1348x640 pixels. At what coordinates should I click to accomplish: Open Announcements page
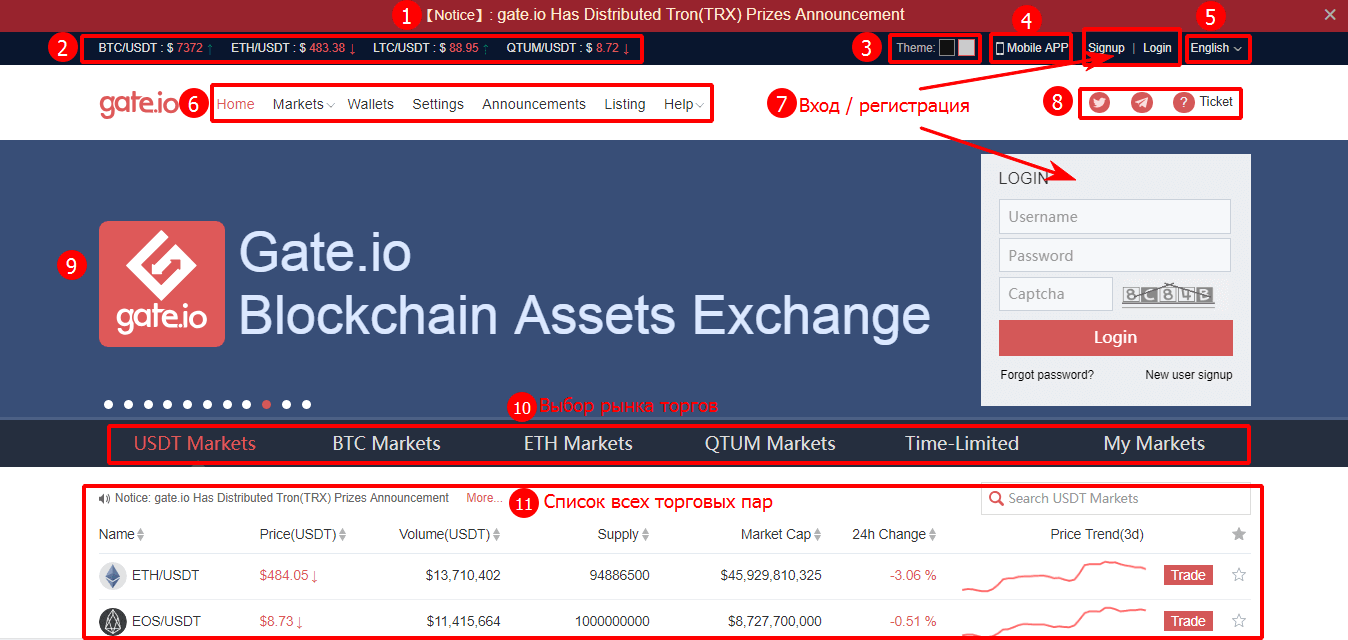534,104
